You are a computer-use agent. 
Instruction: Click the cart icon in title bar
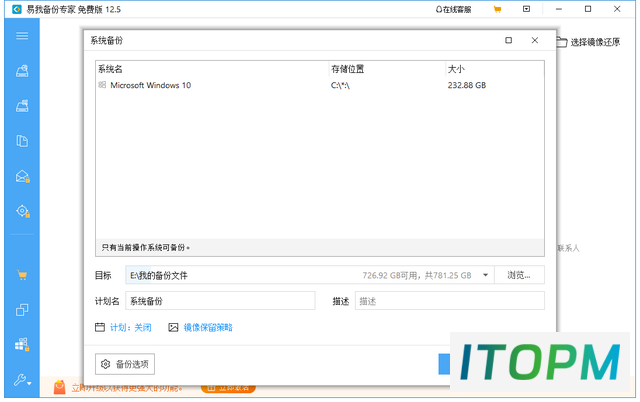pos(497,9)
